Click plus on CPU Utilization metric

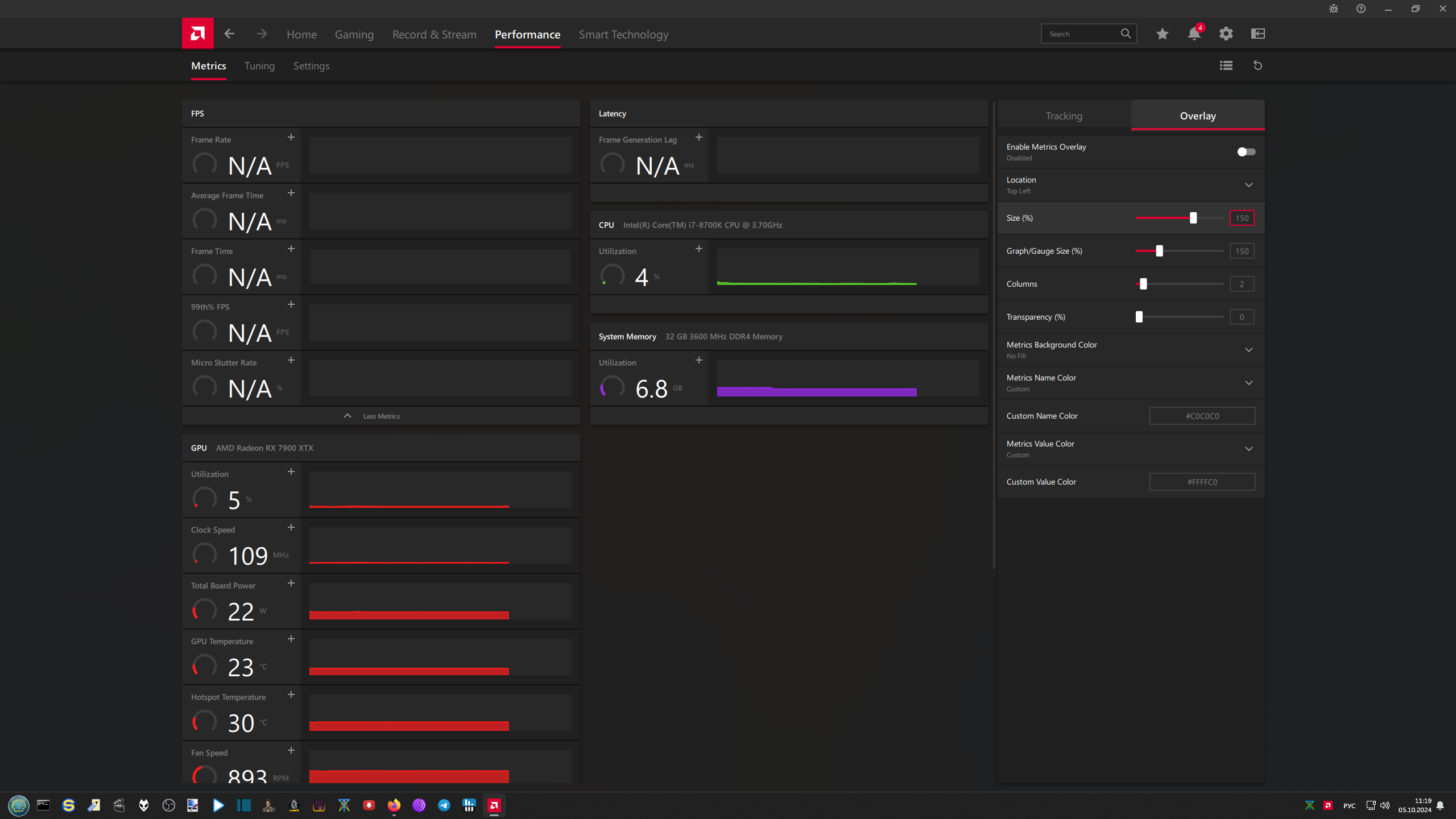pyautogui.click(x=698, y=249)
